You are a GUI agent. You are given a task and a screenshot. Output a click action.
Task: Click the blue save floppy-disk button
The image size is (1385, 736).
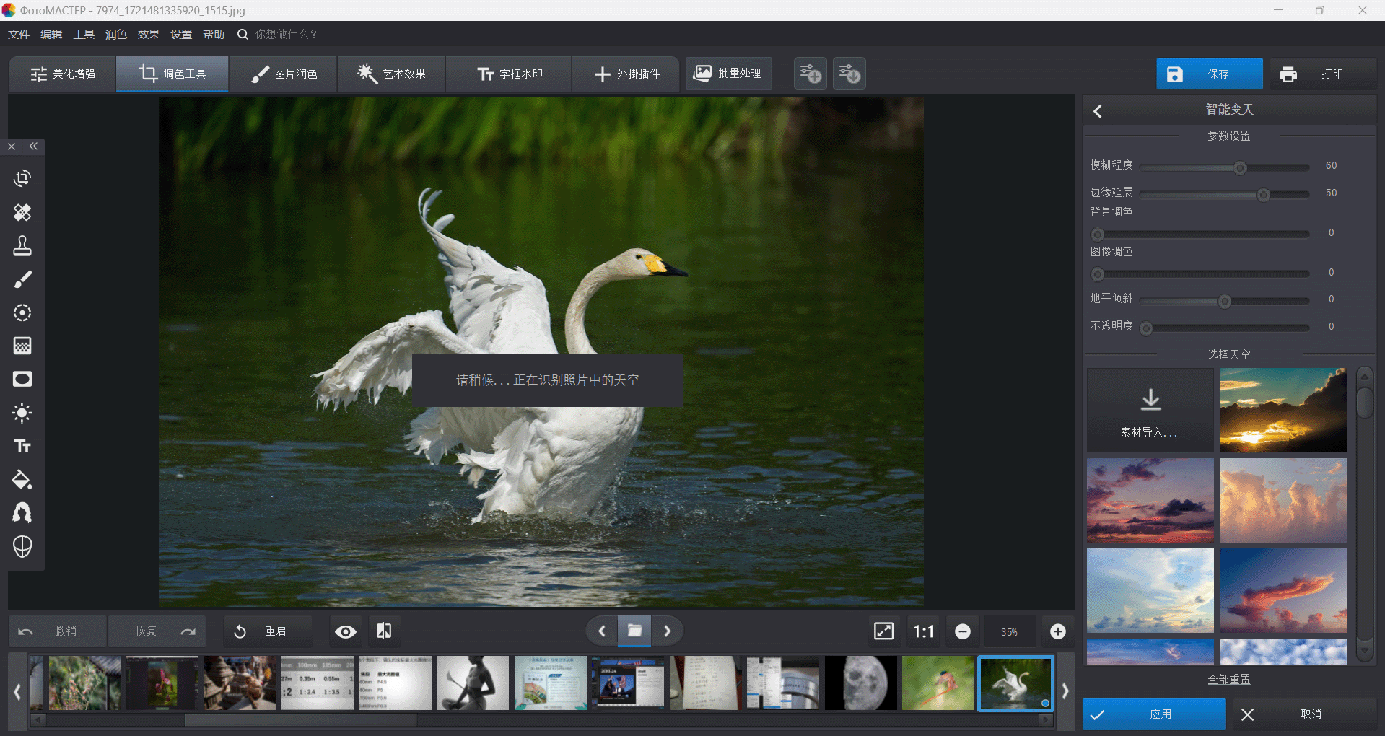click(1210, 74)
